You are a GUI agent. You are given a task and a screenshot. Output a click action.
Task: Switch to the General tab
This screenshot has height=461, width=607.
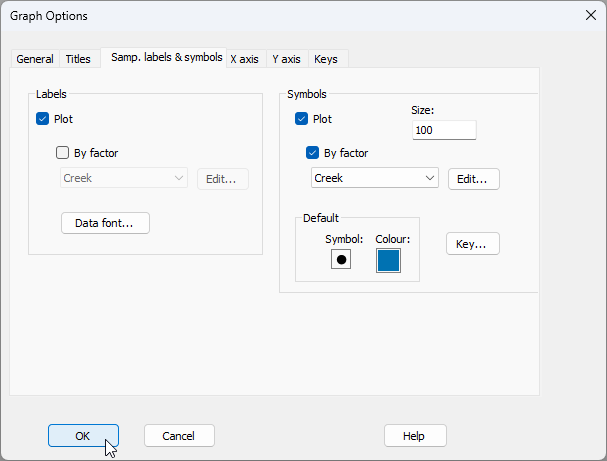tap(35, 59)
